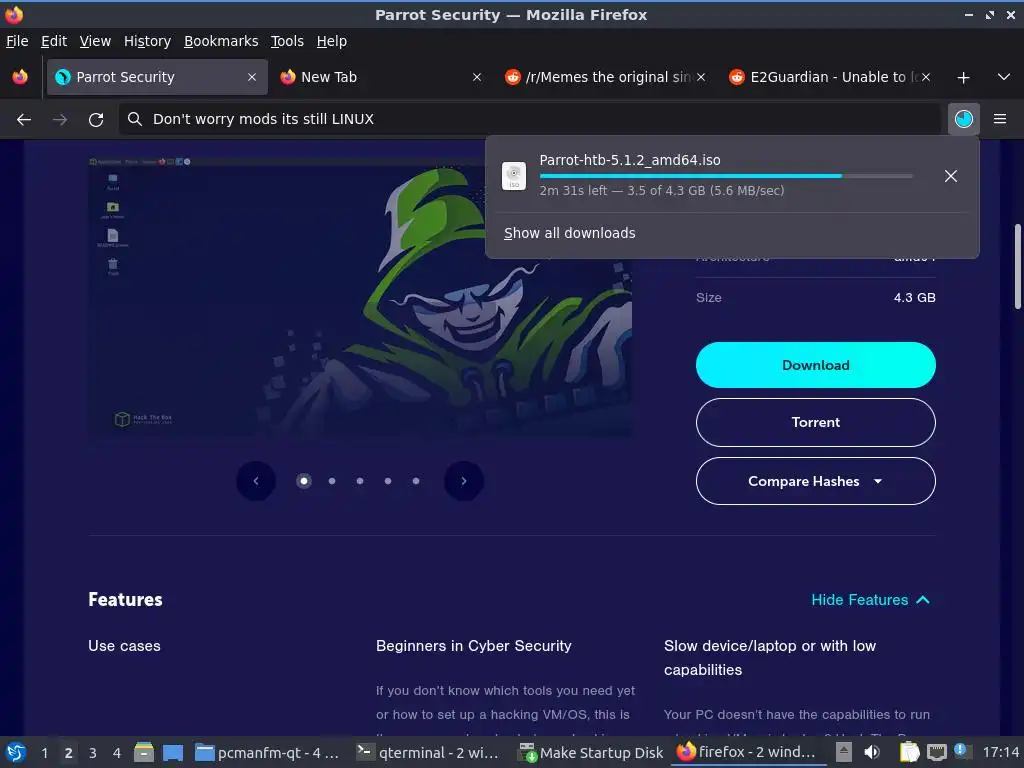The height and width of the screenshot is (768, 1024).
Task: Show next carousel screenshot
Action: (x=464, y=481)
